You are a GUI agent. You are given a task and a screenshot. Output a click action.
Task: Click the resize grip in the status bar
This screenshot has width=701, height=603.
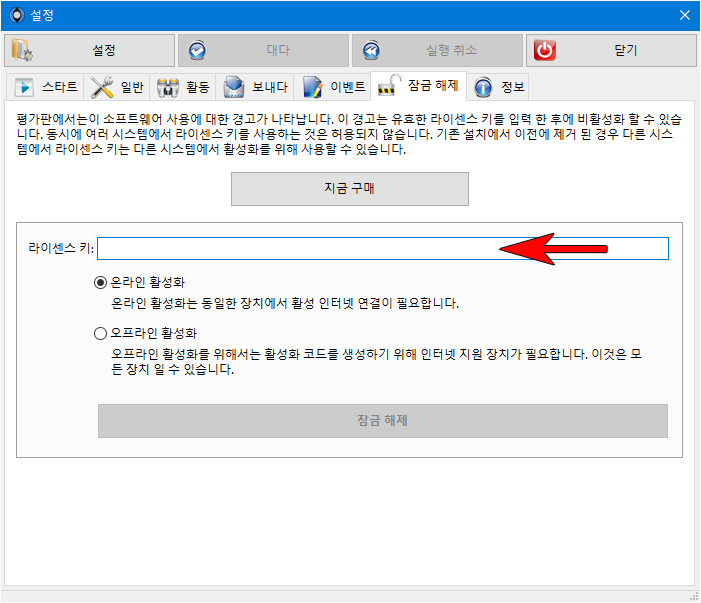[694, 596]
